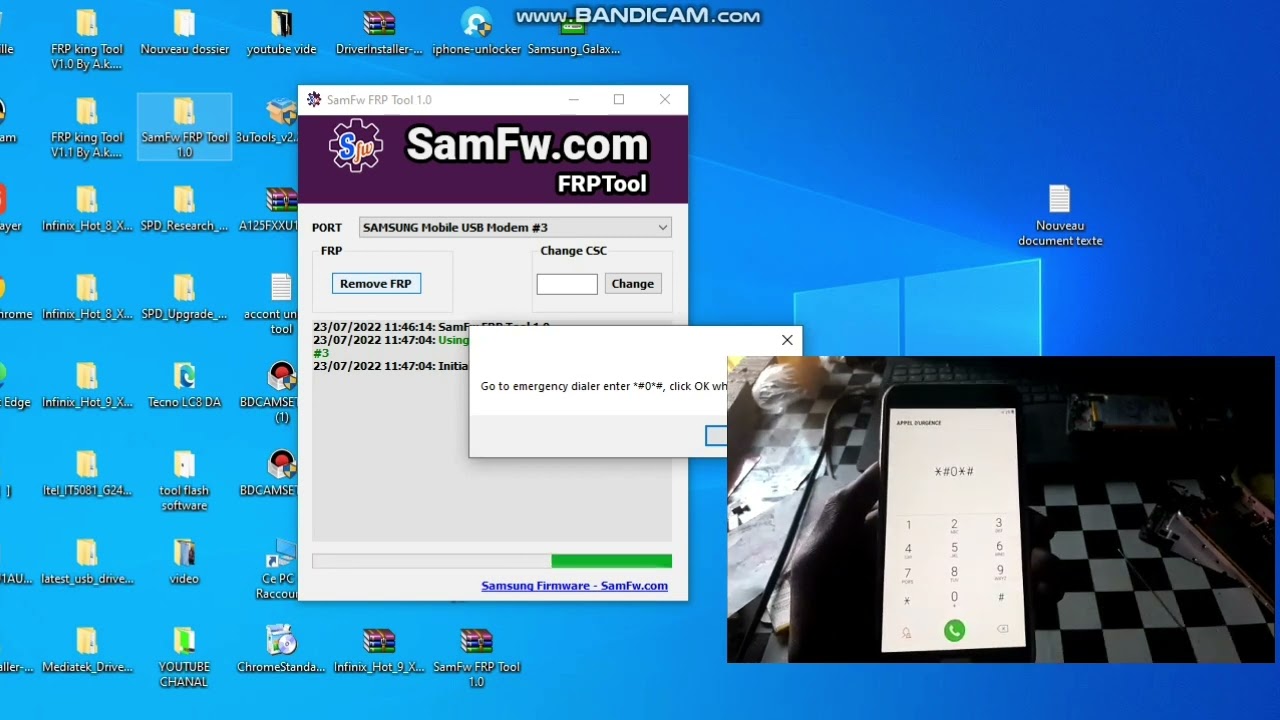This screenshot has height=720, width=1280.
Task: Click the OK button in the dialog
Action: [x=716, y=435]
